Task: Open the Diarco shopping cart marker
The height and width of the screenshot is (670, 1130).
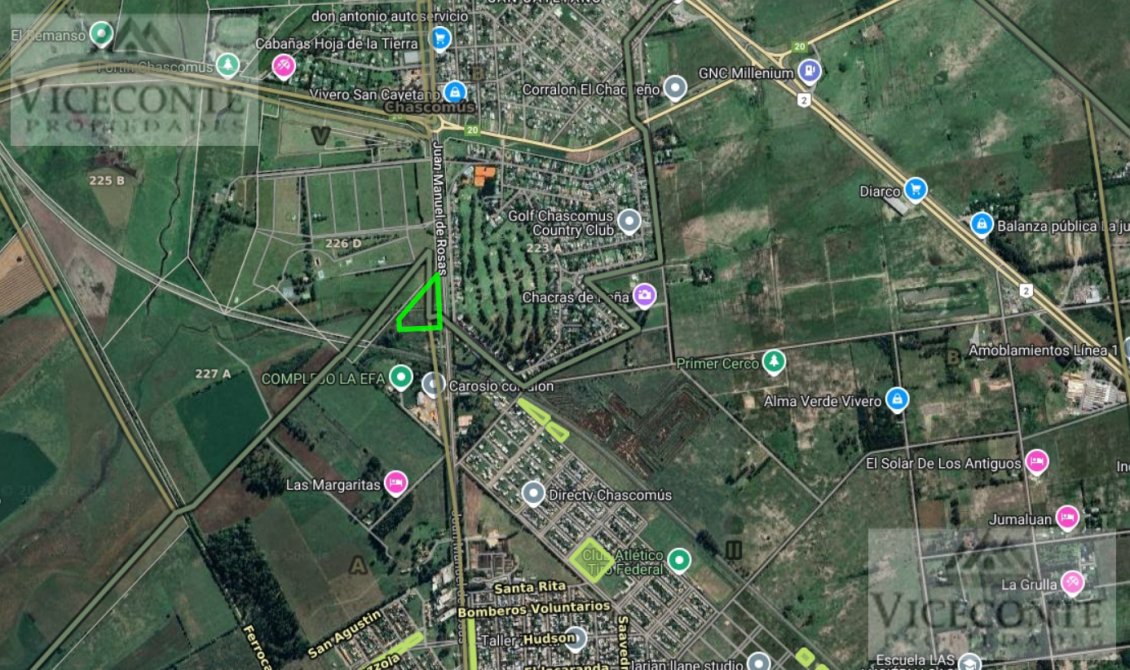Action: pos(915,189)
